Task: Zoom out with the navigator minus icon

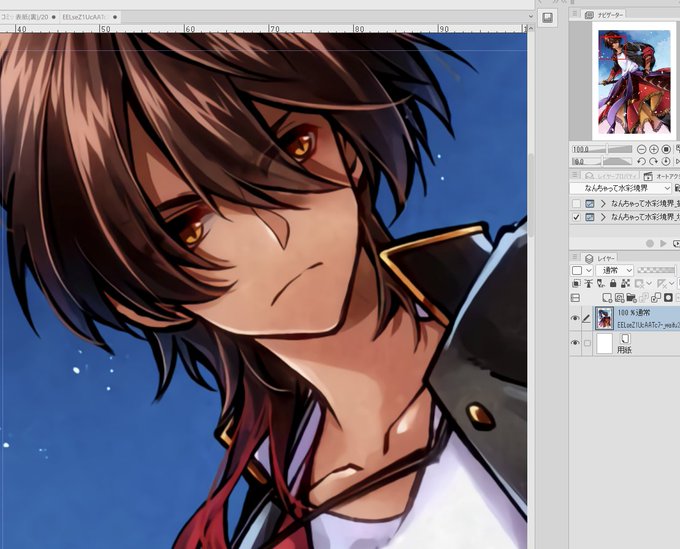Action: pyautogui.click(x=641, y=149)
